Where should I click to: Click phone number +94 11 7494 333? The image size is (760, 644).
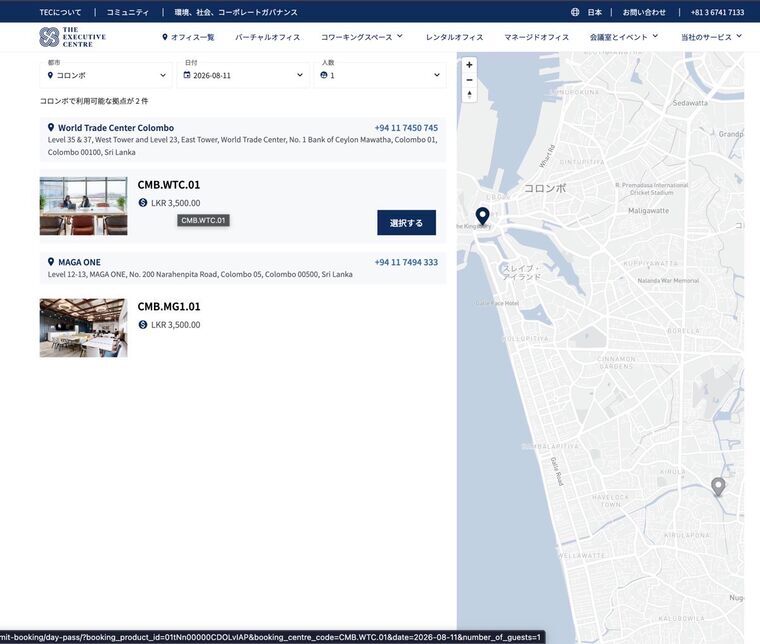(x=406, y=262)
